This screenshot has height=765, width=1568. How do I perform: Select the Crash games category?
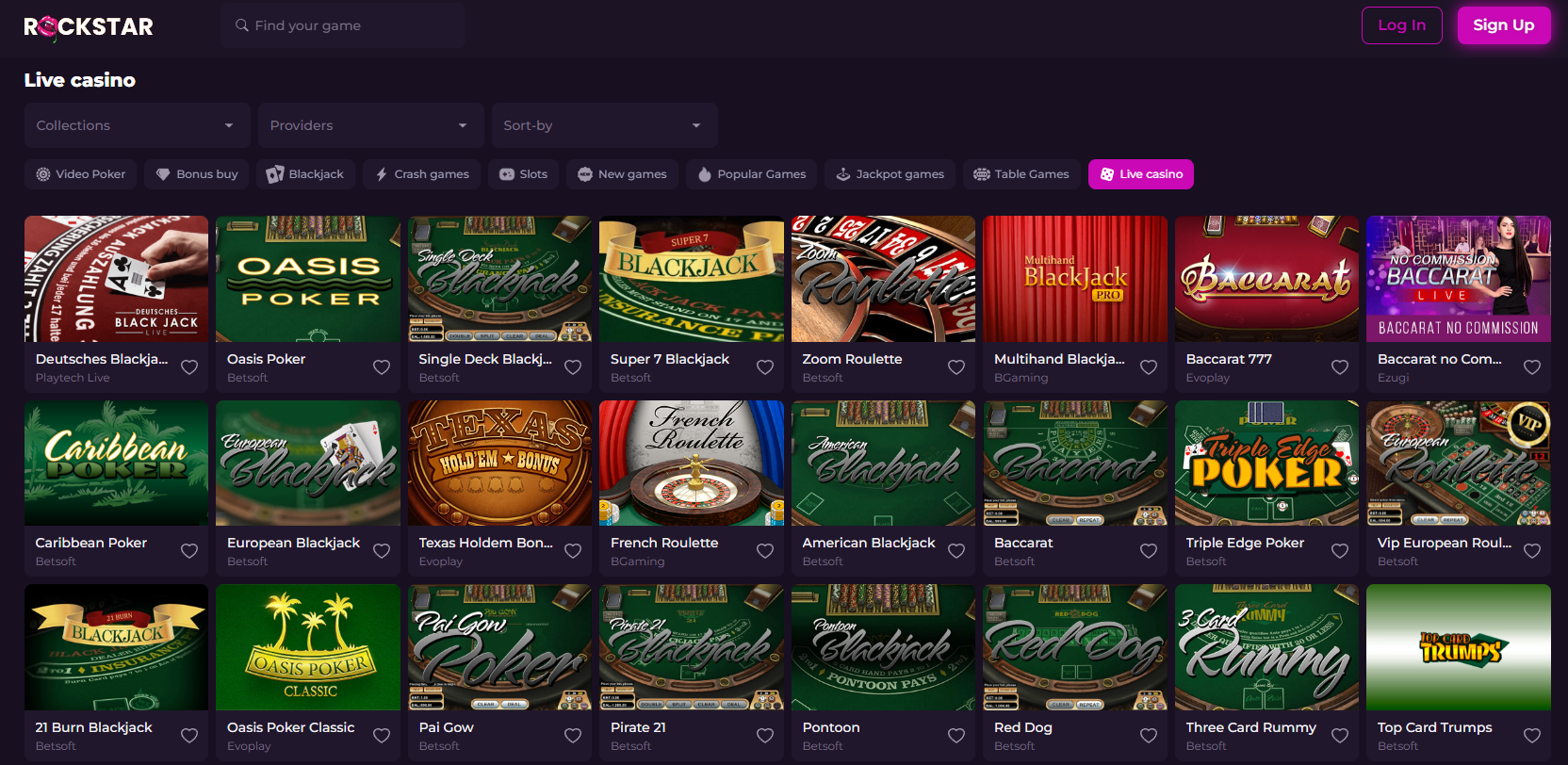(422, 174)
